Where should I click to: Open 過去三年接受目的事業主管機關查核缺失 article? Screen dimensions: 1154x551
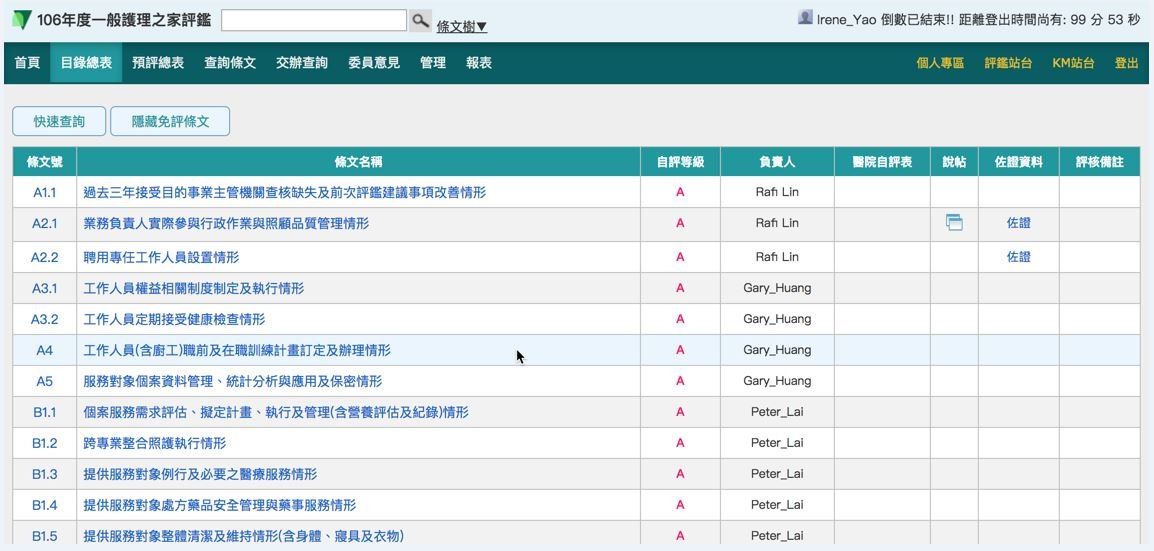pyautogui.click(x=285, y=193)
